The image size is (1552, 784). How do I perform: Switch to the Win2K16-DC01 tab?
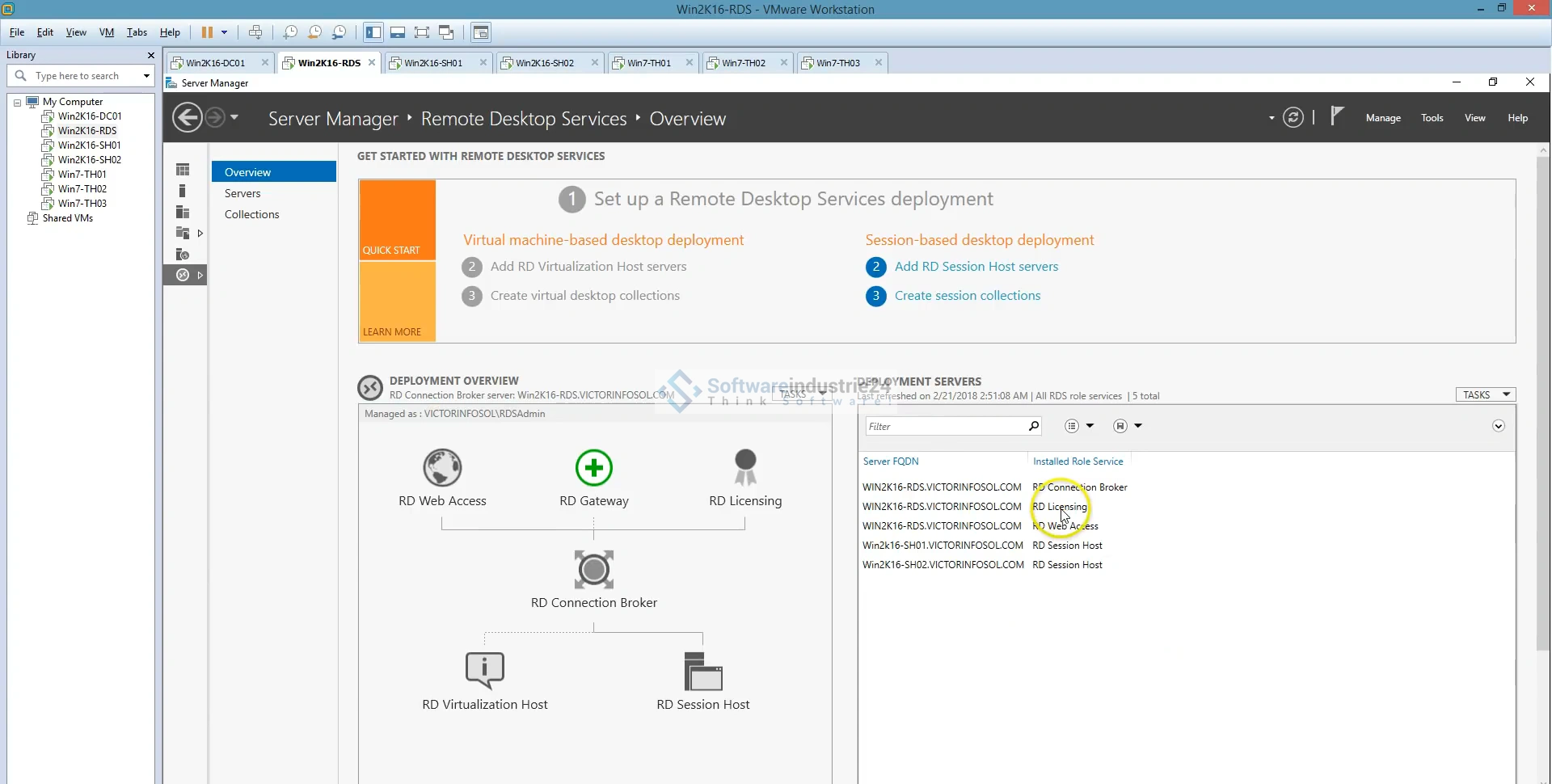pyautogui.click(x=215, y=63)
